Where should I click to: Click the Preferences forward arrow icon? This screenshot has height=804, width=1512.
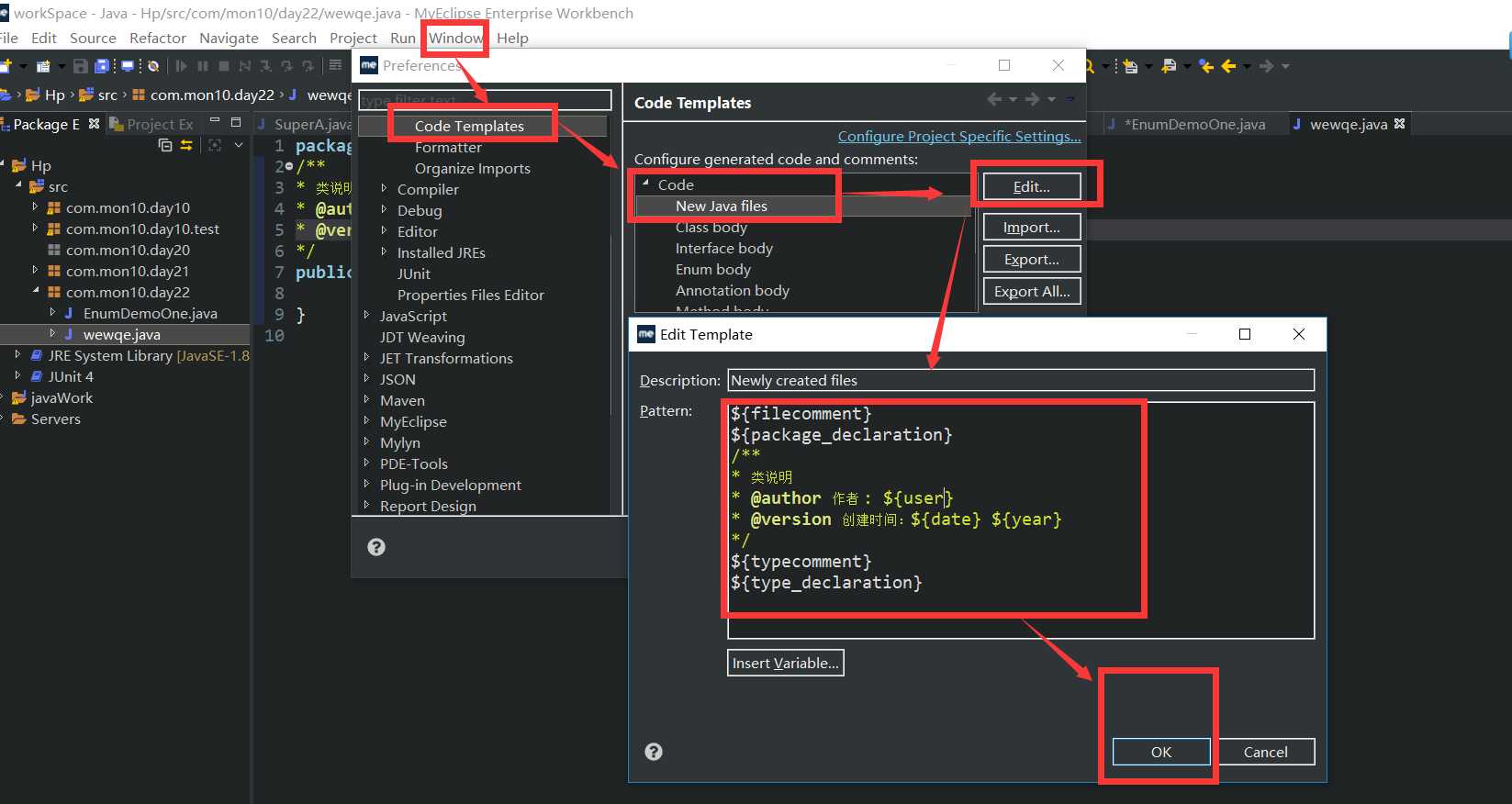pos(1033,99)
